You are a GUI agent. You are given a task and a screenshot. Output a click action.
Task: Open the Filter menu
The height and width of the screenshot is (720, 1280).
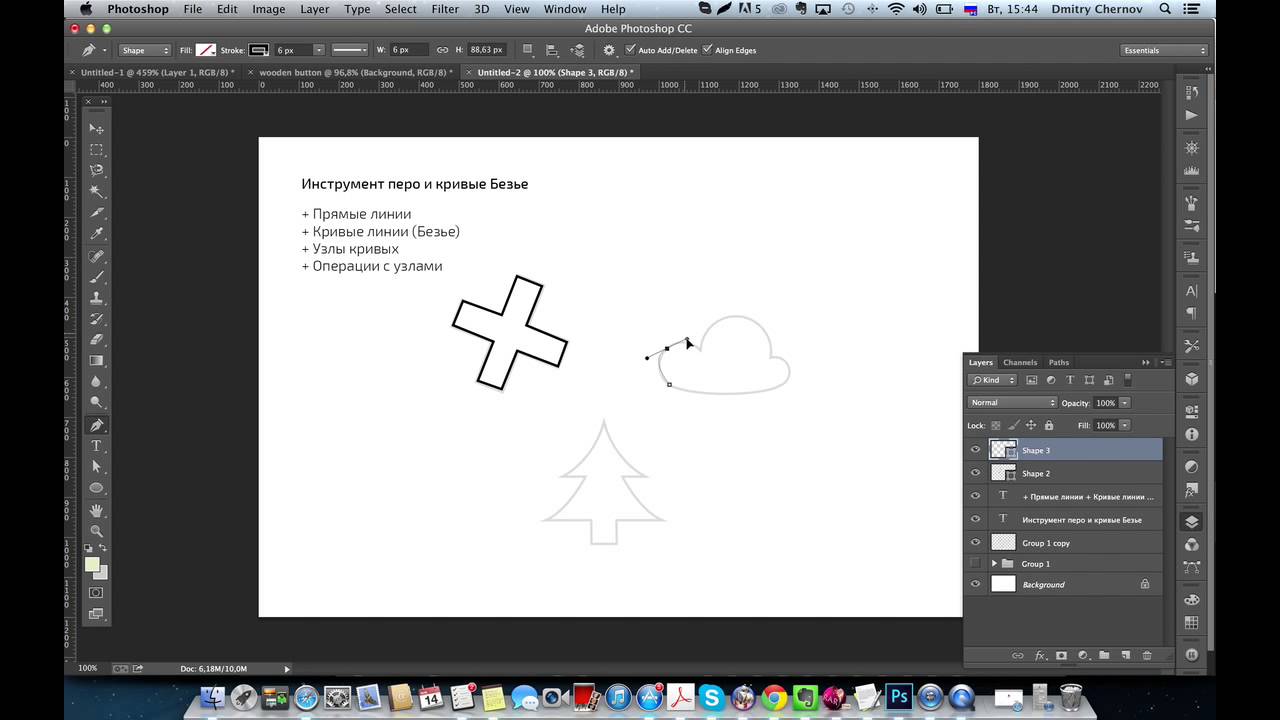point(445,9)
